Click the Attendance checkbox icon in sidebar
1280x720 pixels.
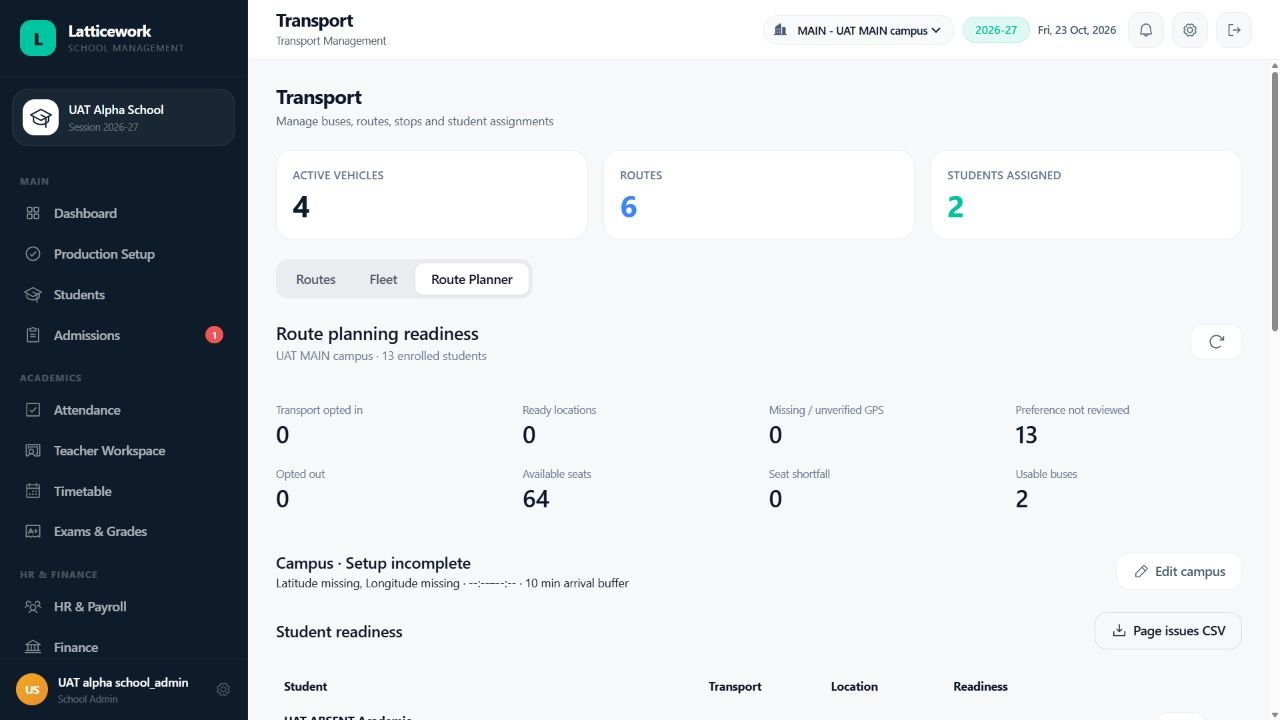tap(33, 410)
